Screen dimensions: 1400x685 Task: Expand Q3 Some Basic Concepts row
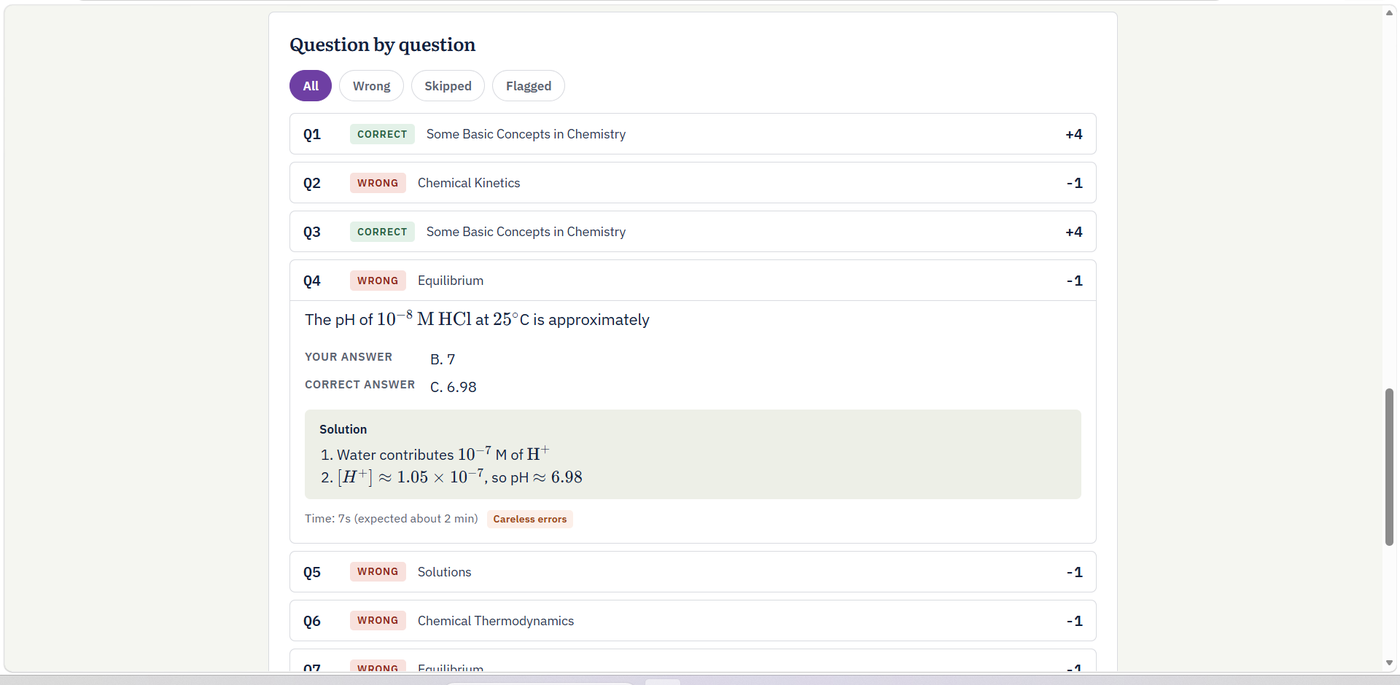point(693,232)
